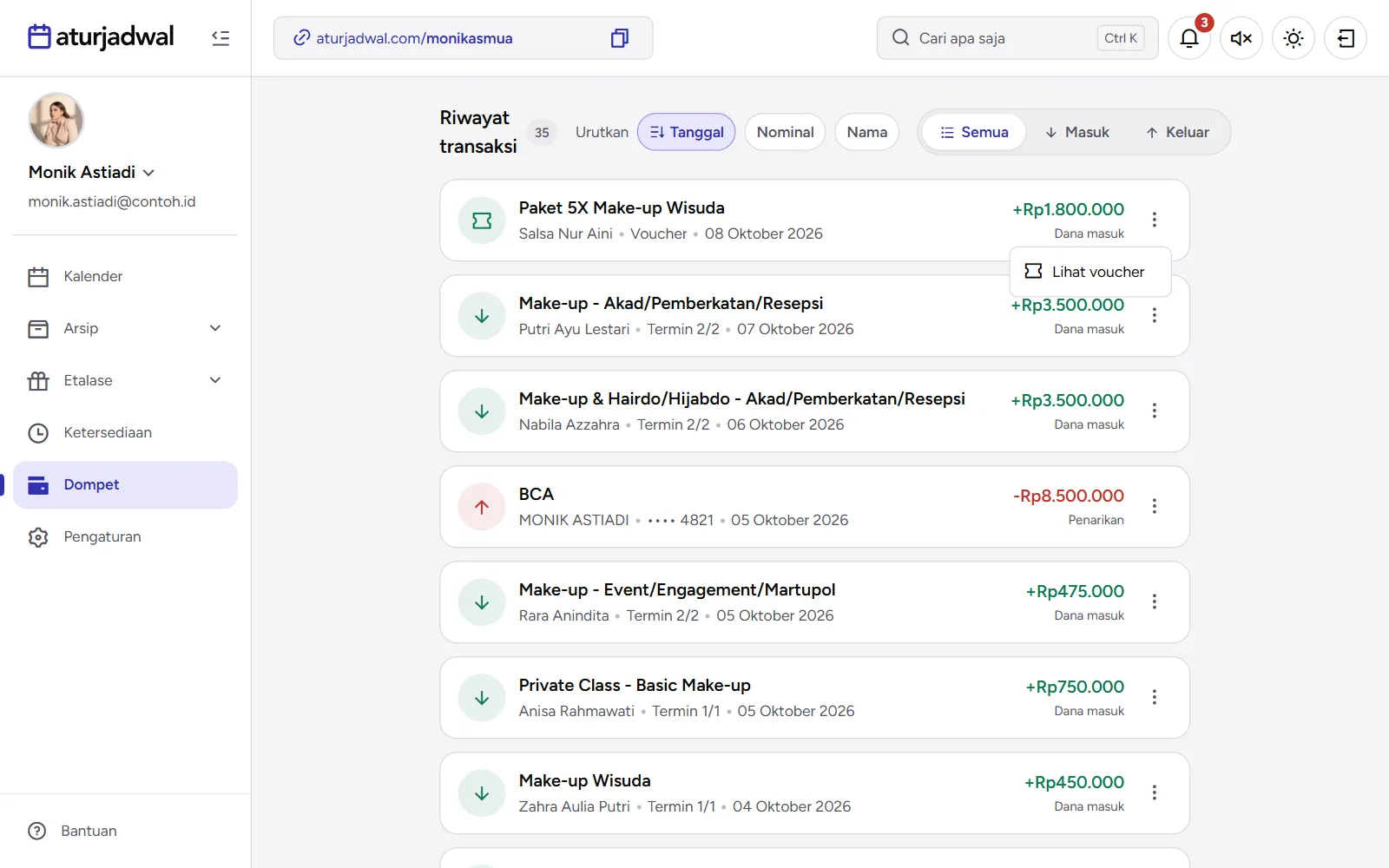1389x868 pixels.
Task: Open the notifications bell
Action: click(x=1189, y=38)
